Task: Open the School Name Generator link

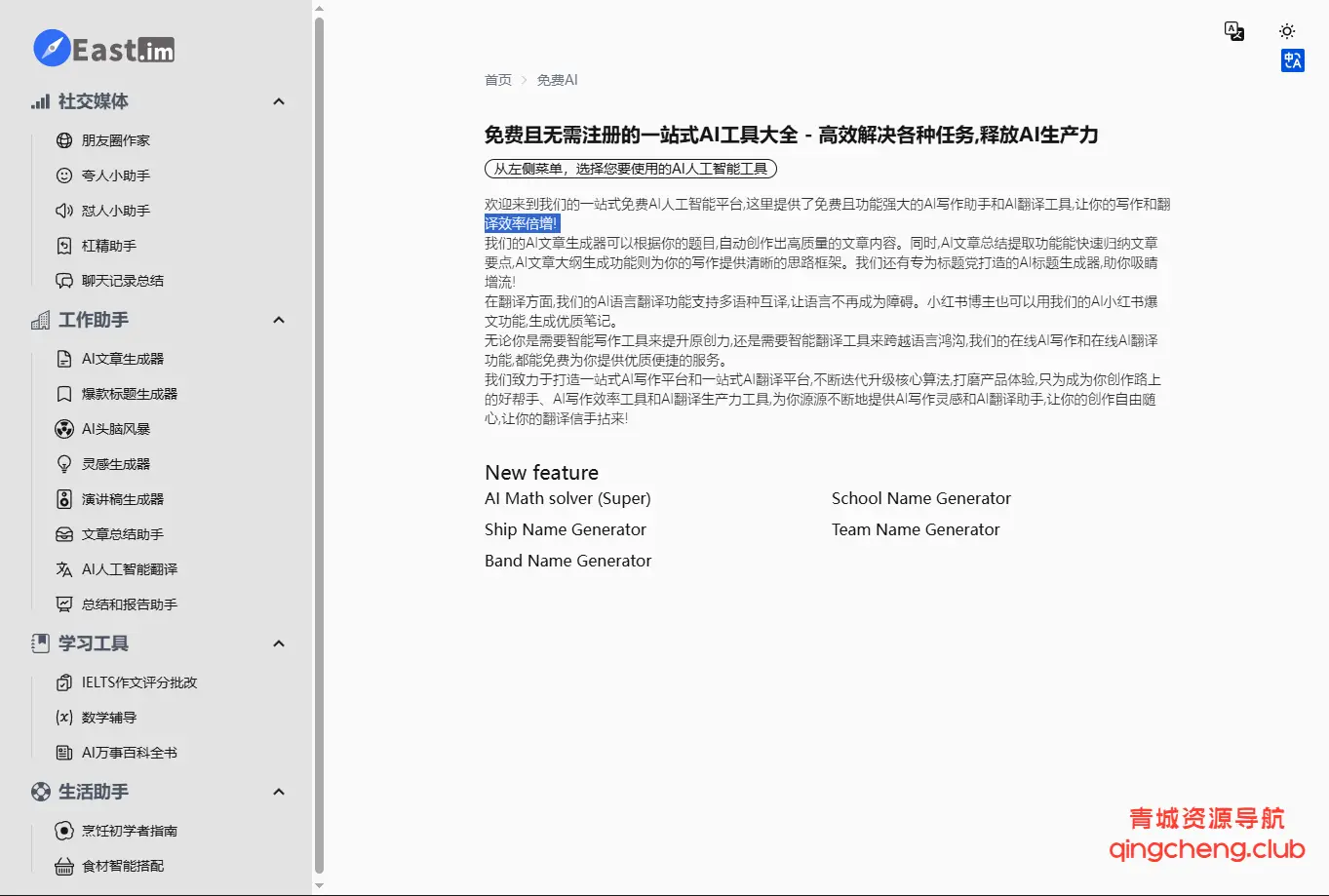Action: pyautogui.click(x=920, y=498)
